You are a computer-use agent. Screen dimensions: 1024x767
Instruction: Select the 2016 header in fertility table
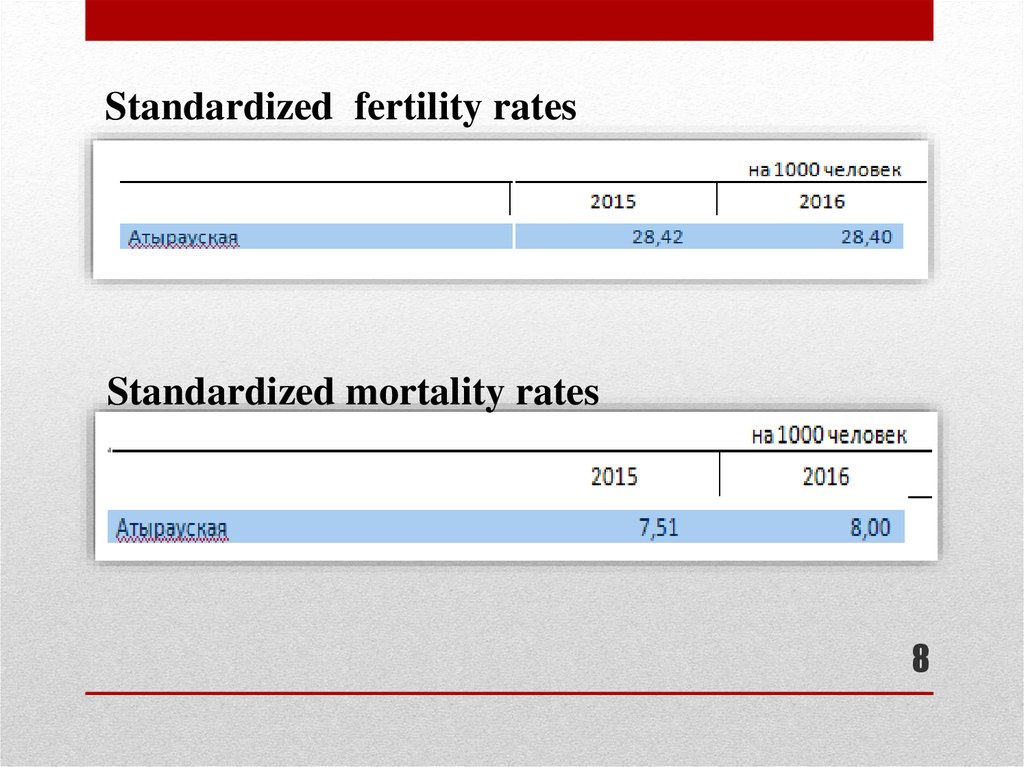(821, 201)
